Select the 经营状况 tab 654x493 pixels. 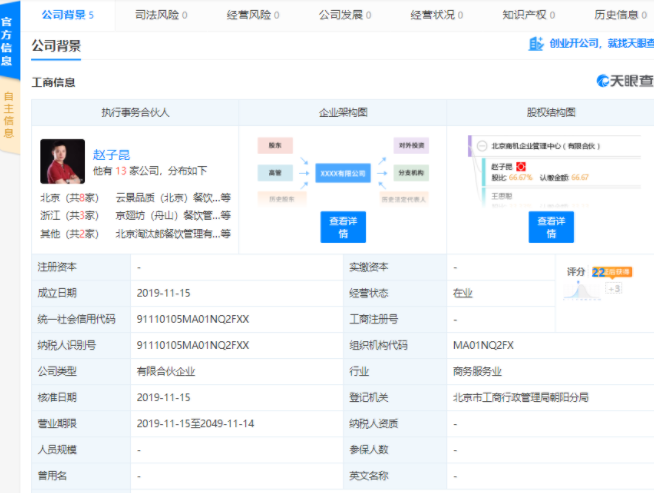[x=437, y=15]
